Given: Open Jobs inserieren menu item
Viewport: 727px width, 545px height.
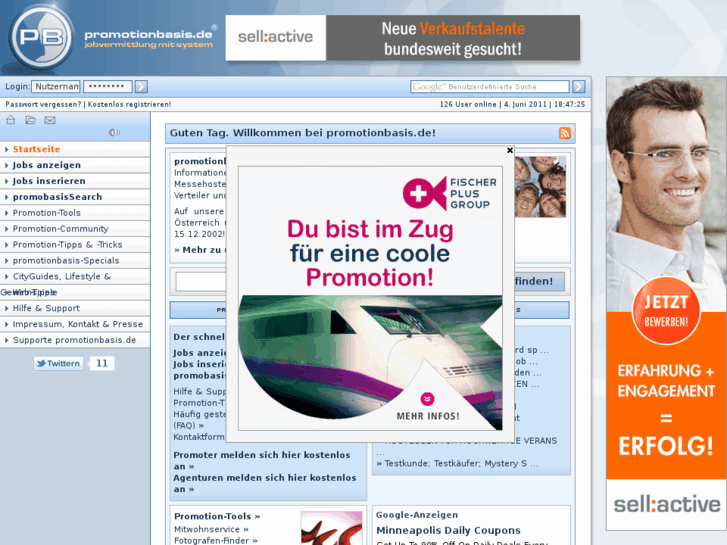Looking at the screenshot, I should (x=49, y=181).
